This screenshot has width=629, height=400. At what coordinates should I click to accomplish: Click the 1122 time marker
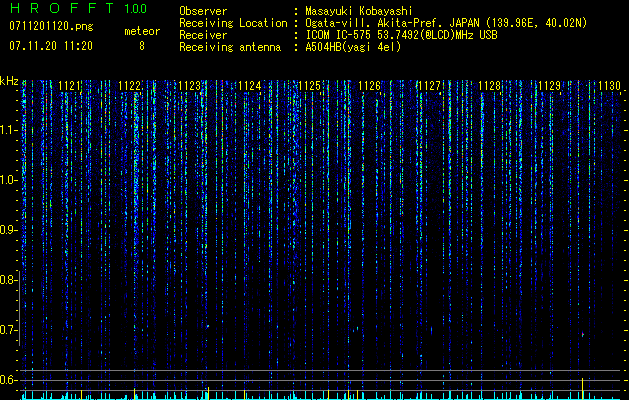[130, 86]
